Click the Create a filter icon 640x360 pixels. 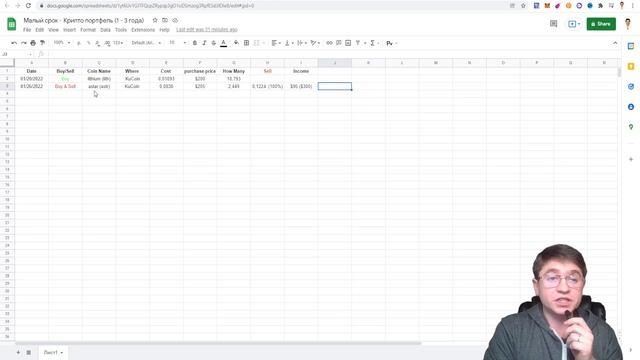[x=358, y=43]
